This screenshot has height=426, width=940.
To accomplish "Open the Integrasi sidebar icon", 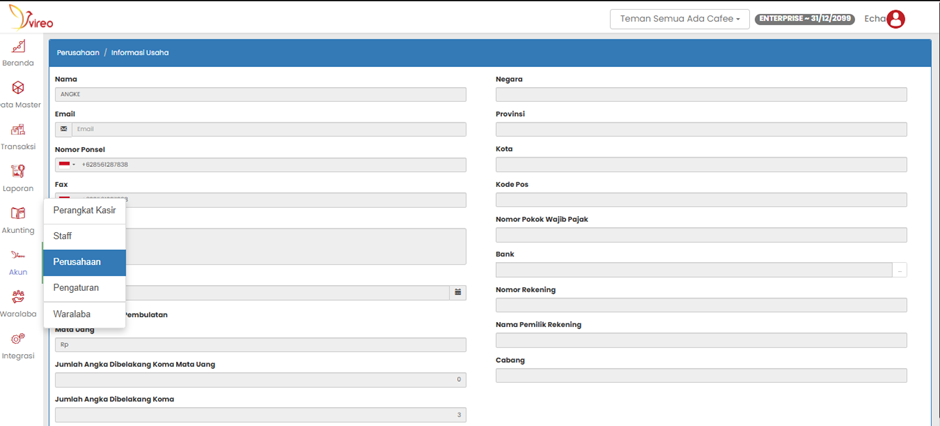I will (x=18, y=340).
